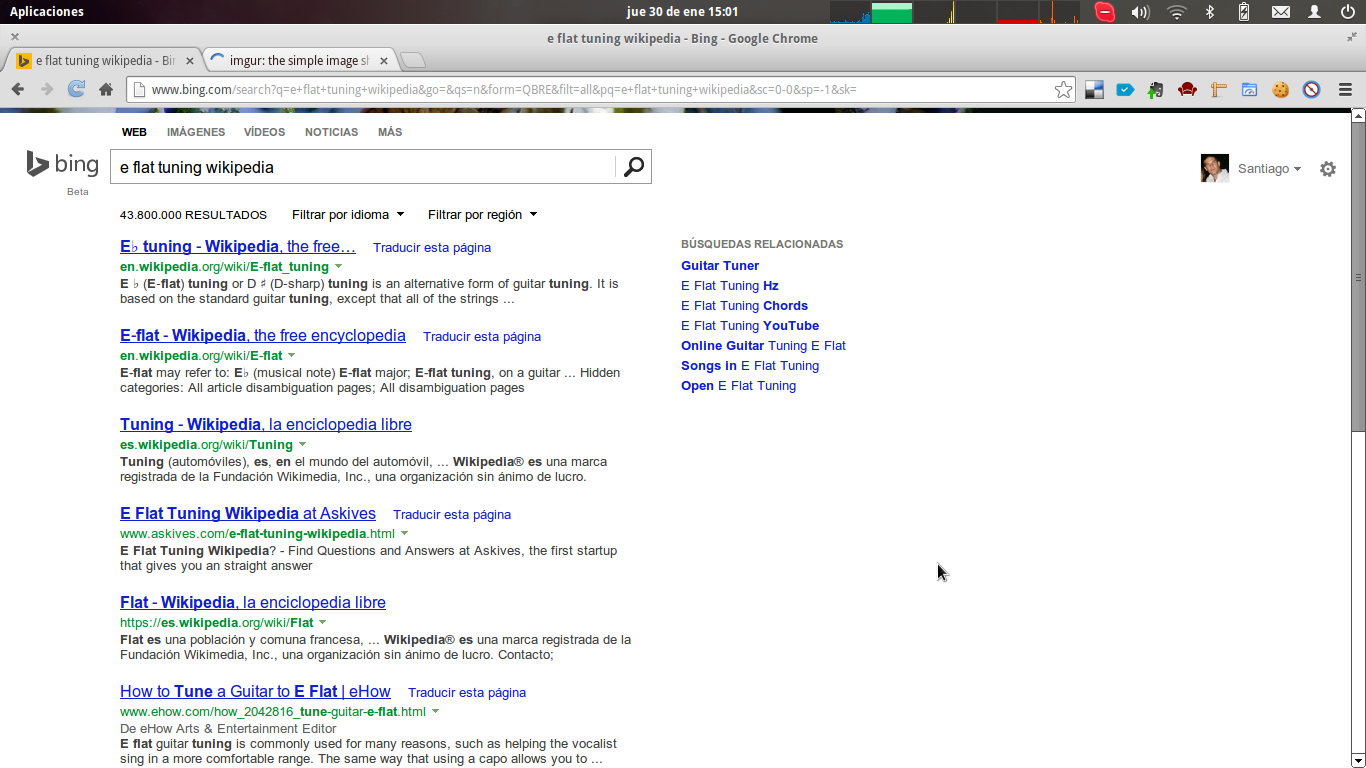Open Flat - Wikipedia, la enciclopedia libre
This screenshot has height=768, width=1366.
coord(253,603)
